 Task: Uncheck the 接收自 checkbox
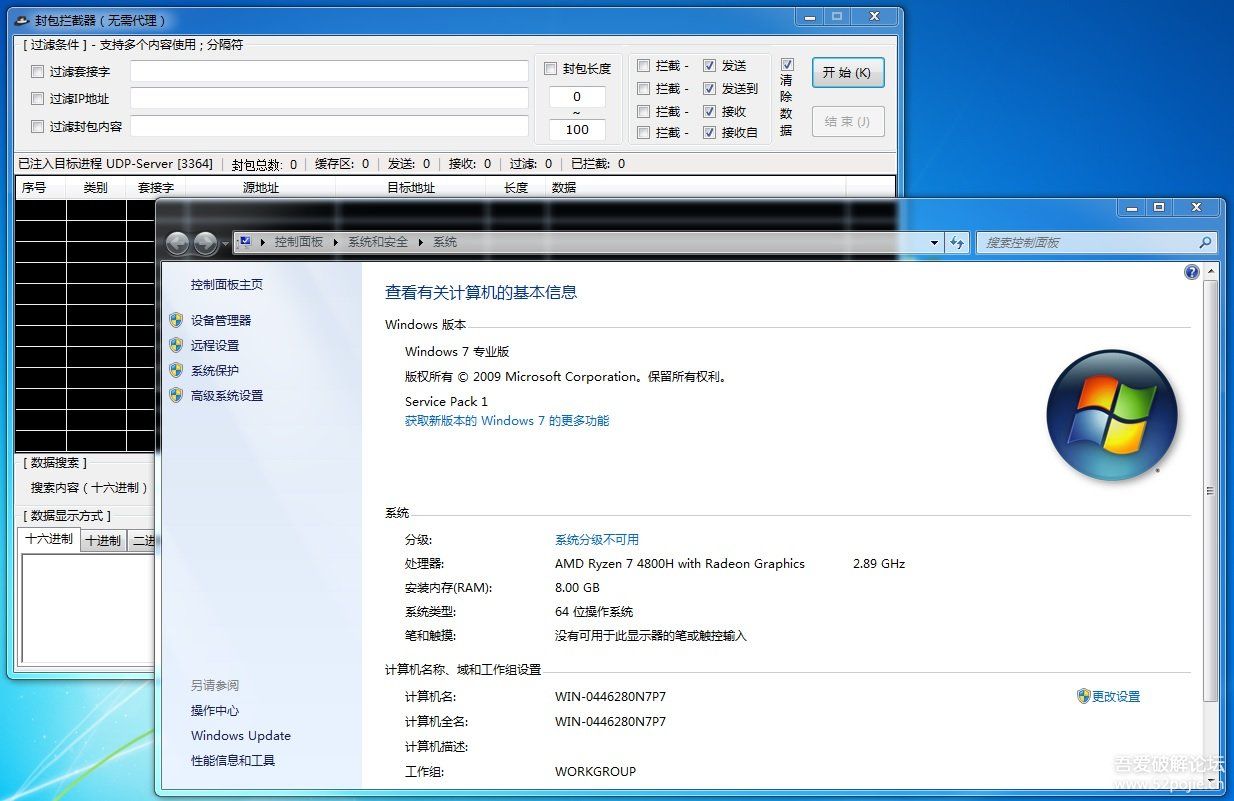point(709,132)
